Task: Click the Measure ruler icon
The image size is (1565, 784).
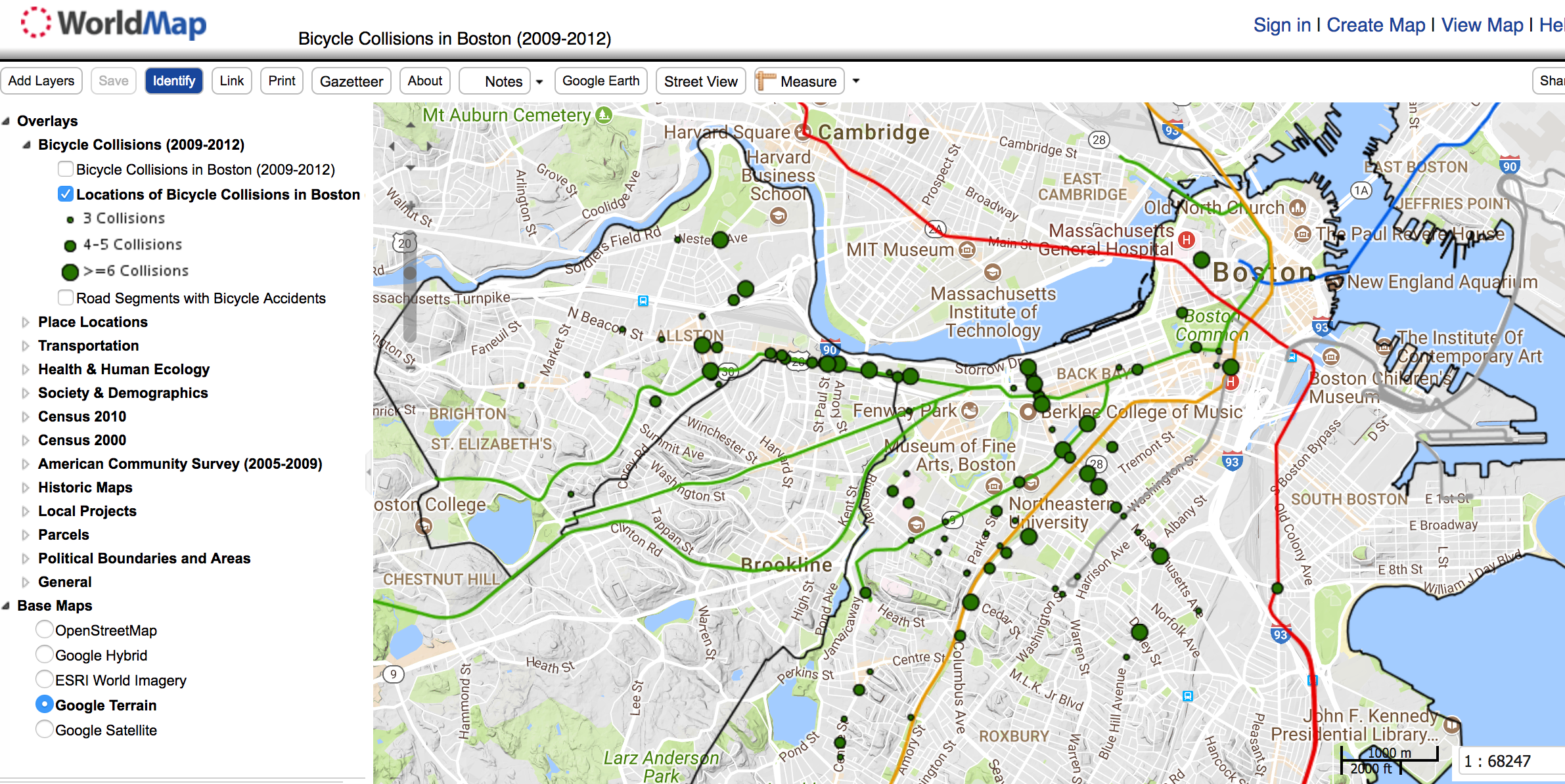Action: 766,81
